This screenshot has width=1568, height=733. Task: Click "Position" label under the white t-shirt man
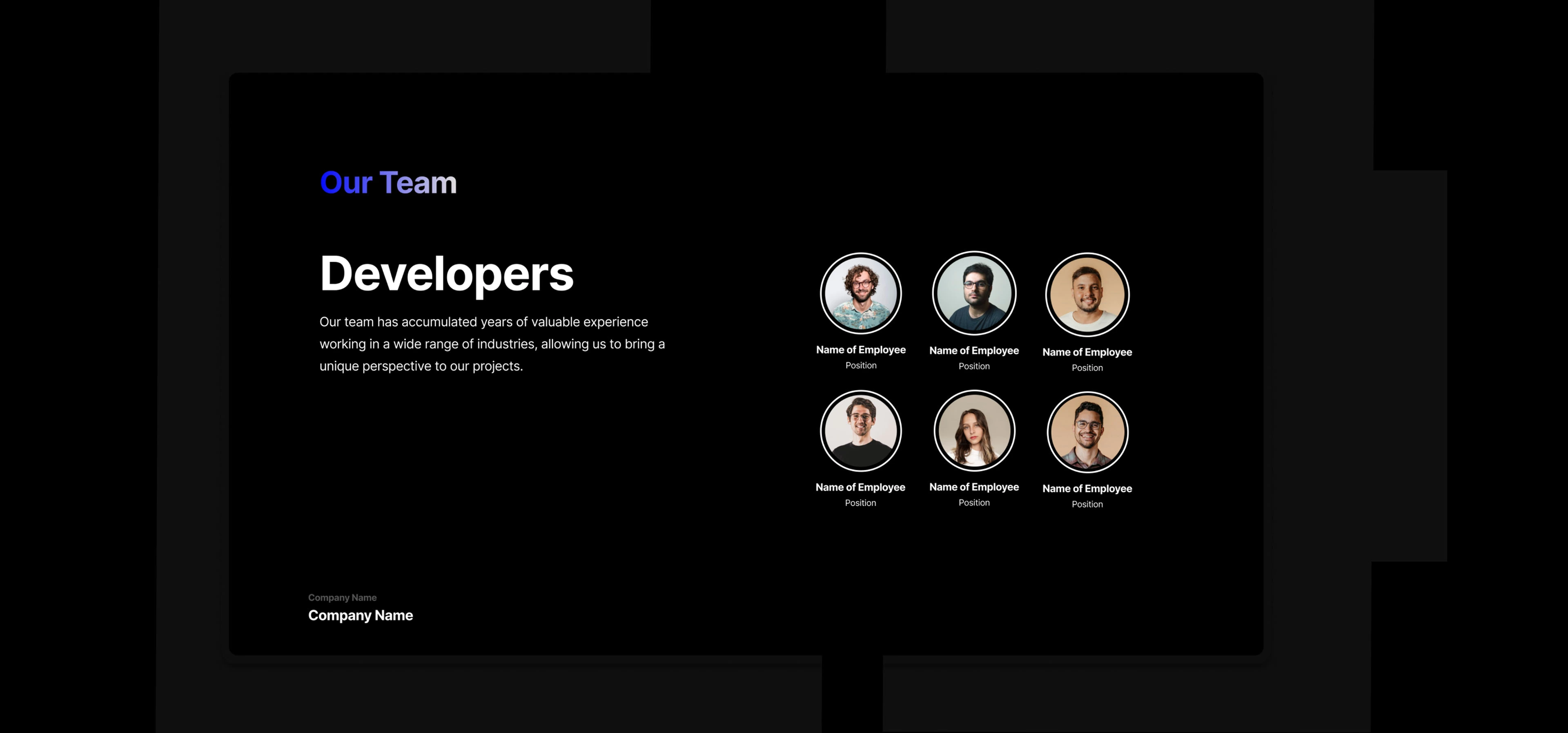coord(1087,368)
